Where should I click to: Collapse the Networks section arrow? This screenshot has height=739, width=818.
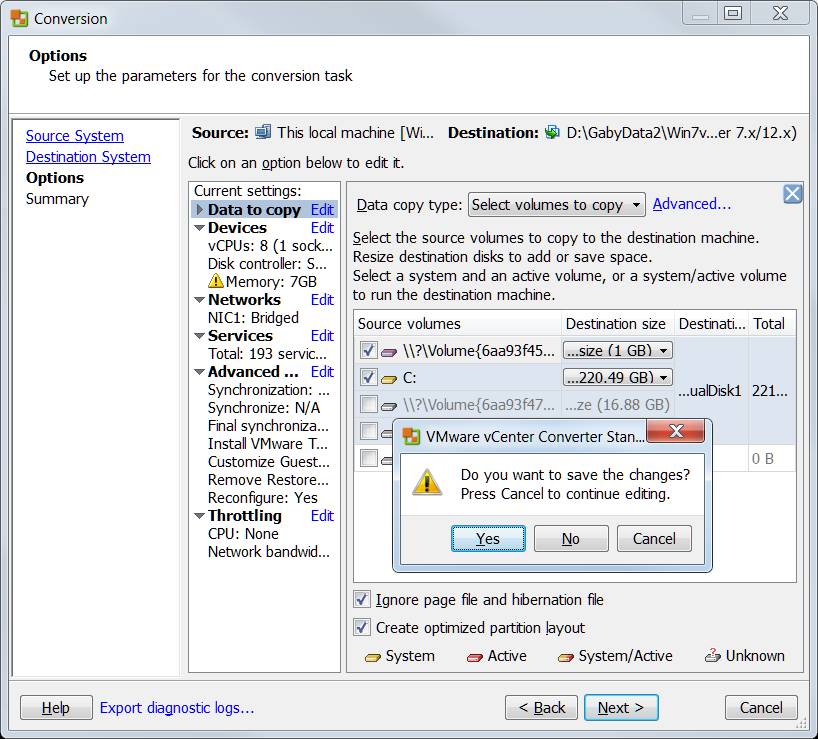[x=199, y=300]
